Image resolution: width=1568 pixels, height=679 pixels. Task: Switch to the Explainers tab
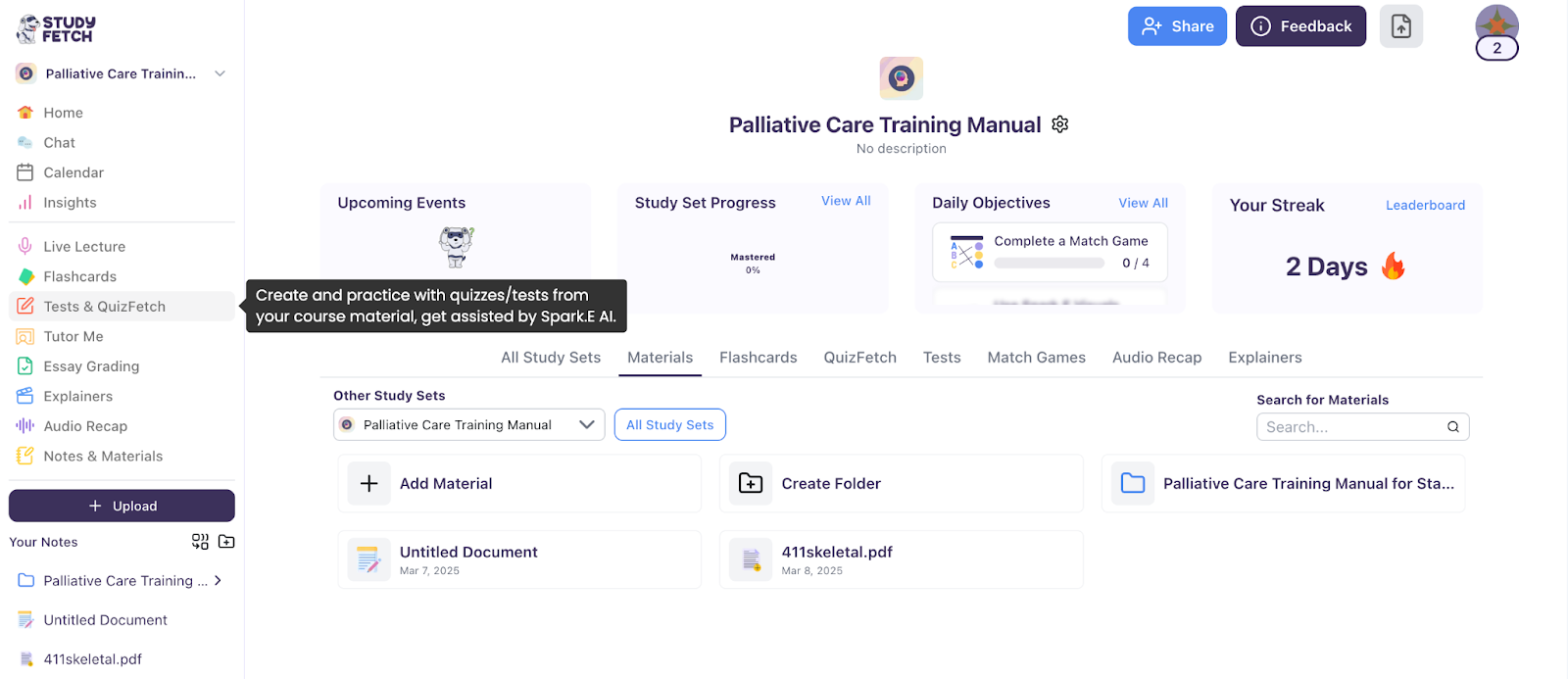tap(1265, 358)
